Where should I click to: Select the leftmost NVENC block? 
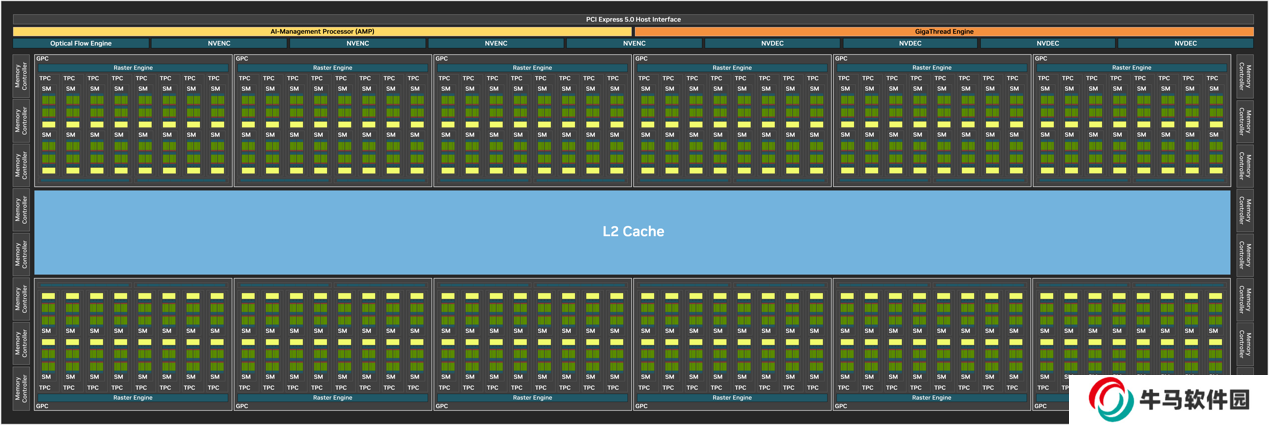point(219,43)
